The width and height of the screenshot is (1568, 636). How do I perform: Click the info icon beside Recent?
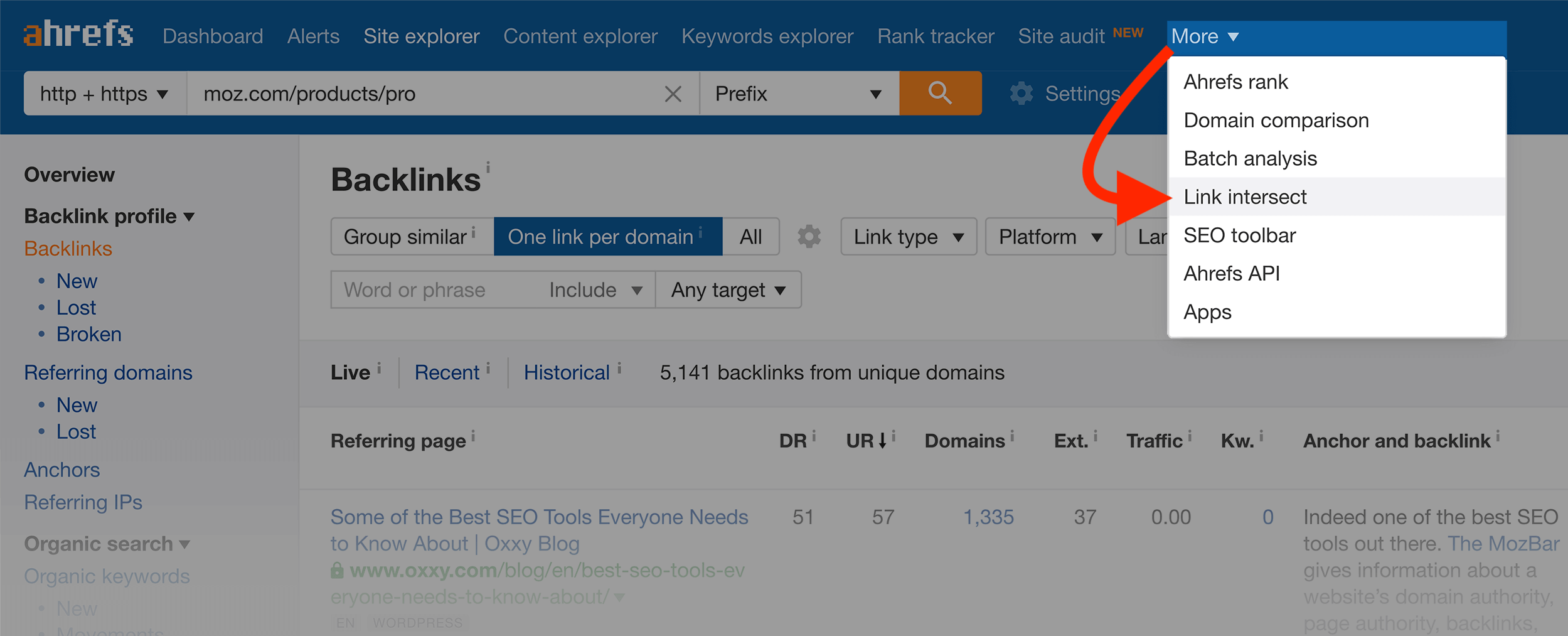click(488, 368)
